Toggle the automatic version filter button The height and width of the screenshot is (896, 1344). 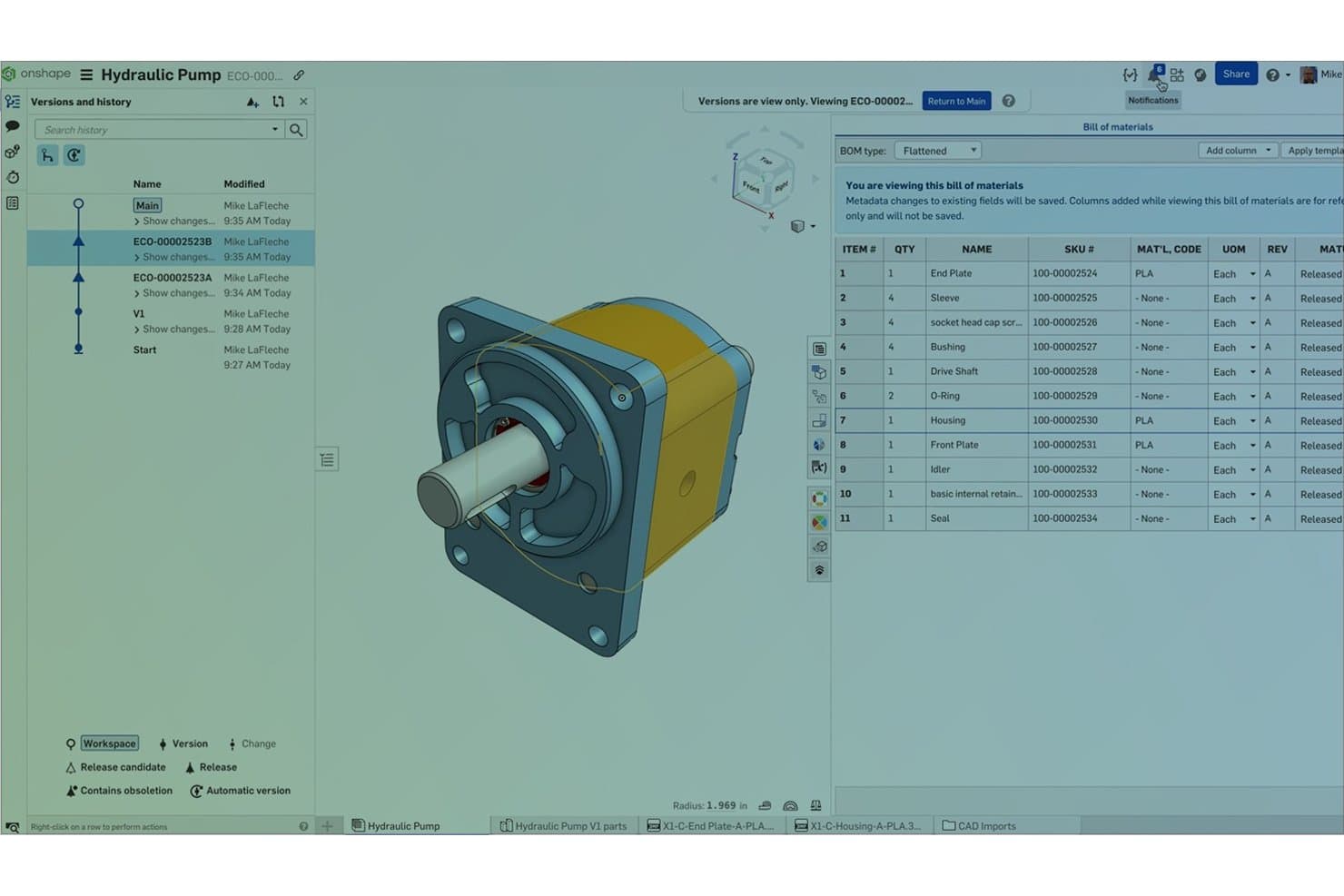tap(74, 155)
